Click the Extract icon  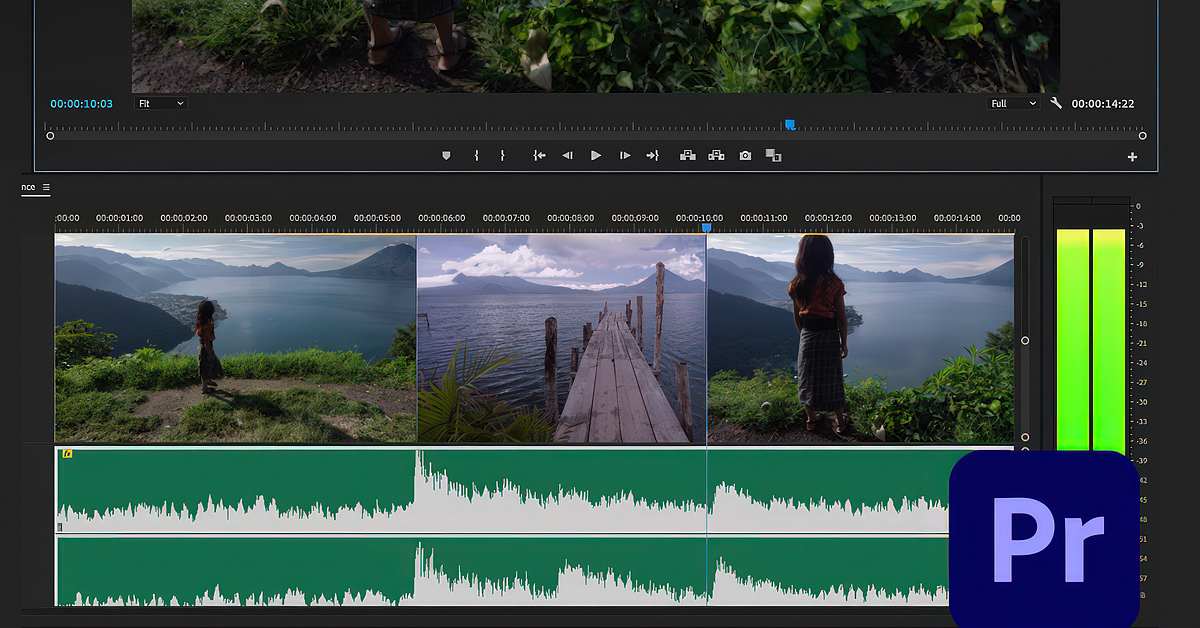pyautogui.click(x=716, y=155)
